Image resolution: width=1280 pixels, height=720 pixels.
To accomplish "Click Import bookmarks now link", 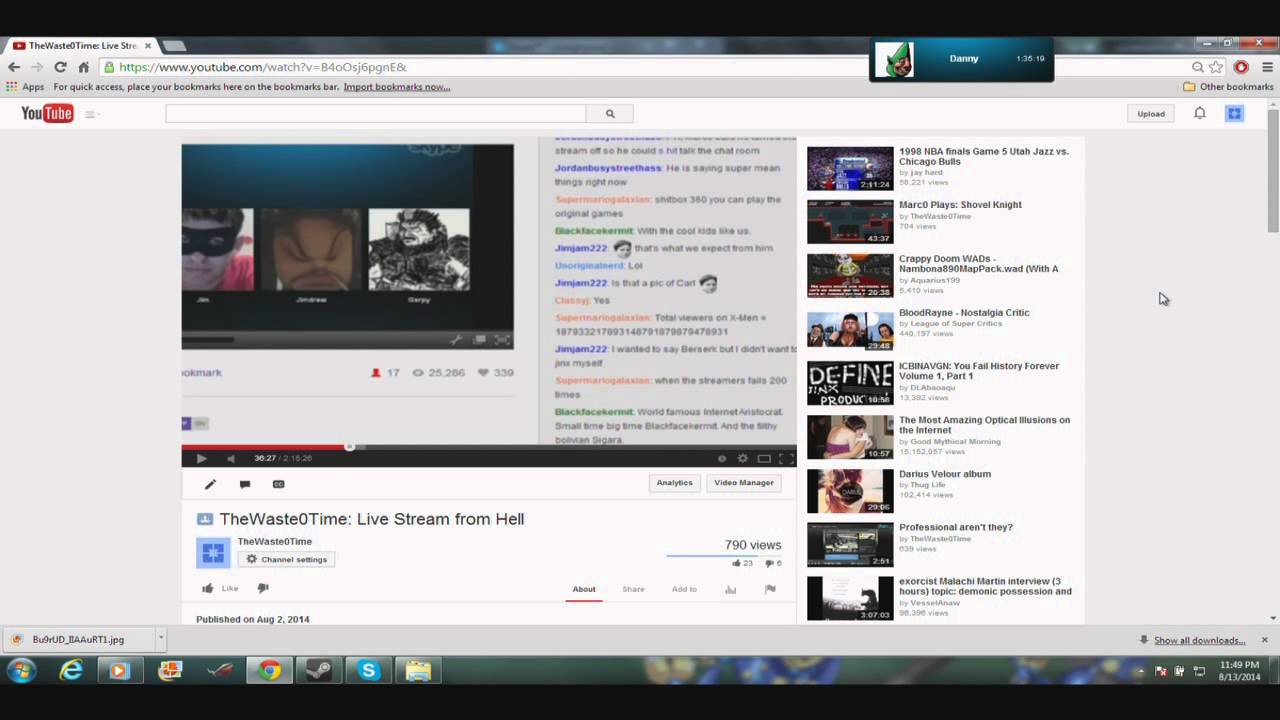I will point(397,87).
